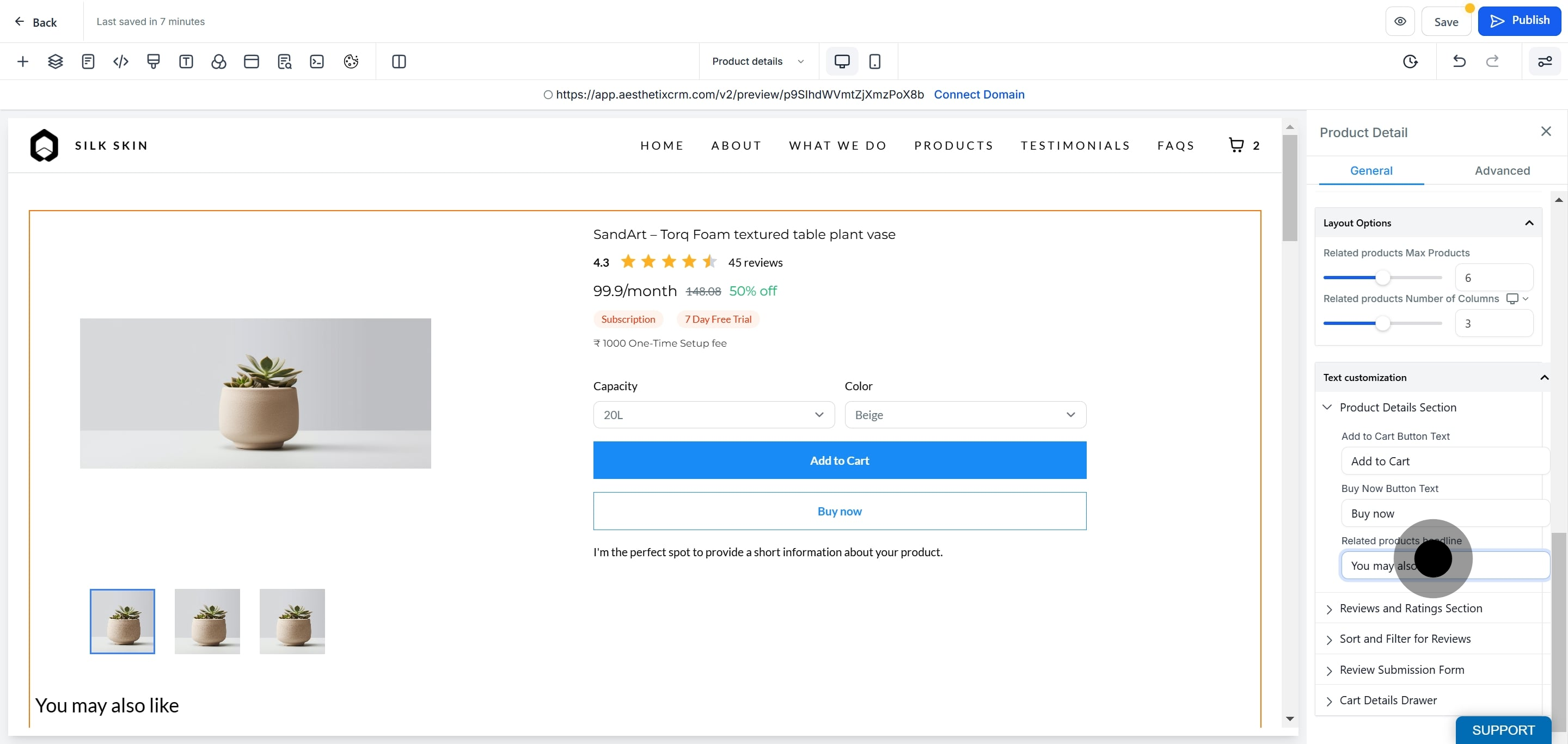Click the 45 reviews text

click(x=755, y=262)
